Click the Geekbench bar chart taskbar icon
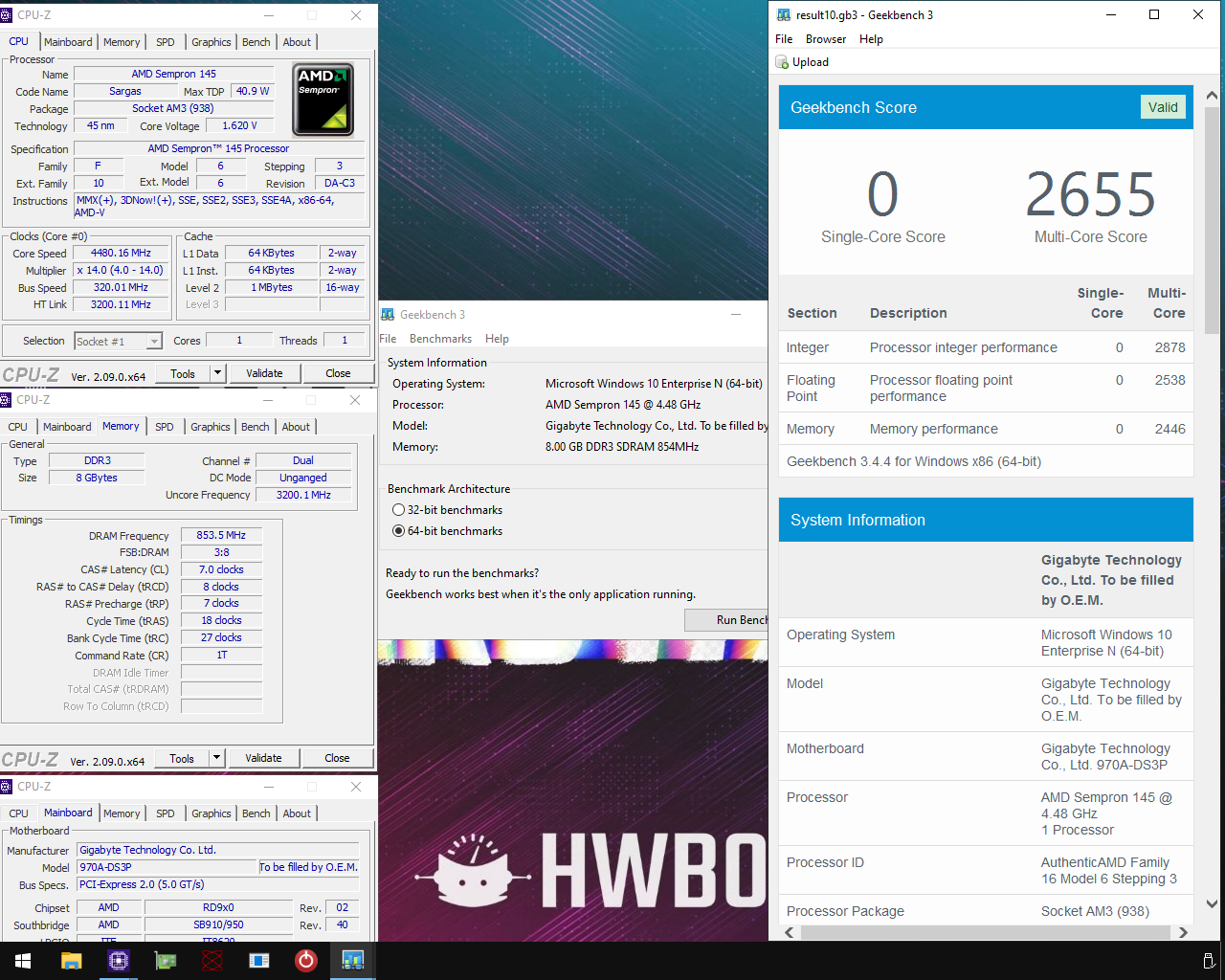This screenshot has width=1225, height=980. [352, 961]
